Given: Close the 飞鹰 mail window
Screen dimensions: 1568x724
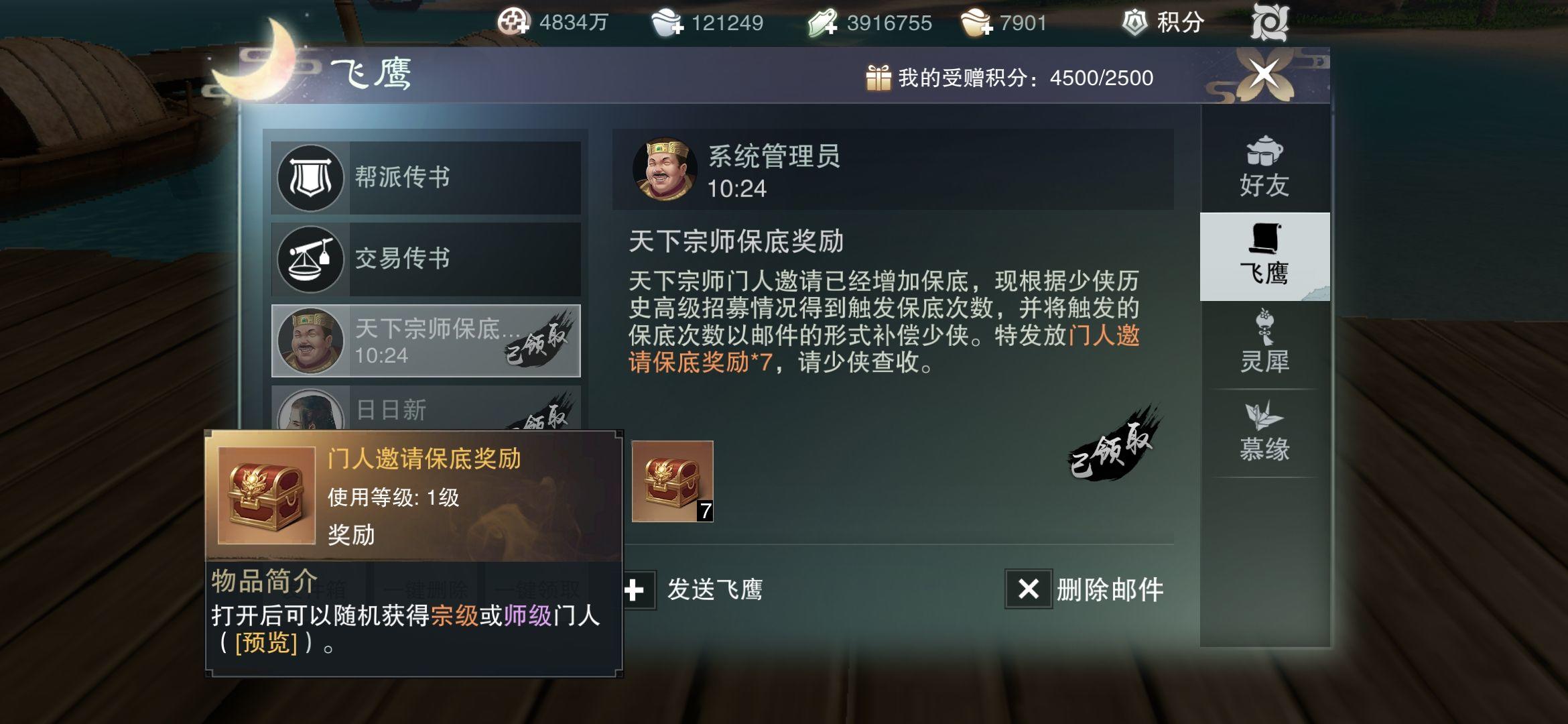Looking at the screenshot, I should click(1264, 73).
